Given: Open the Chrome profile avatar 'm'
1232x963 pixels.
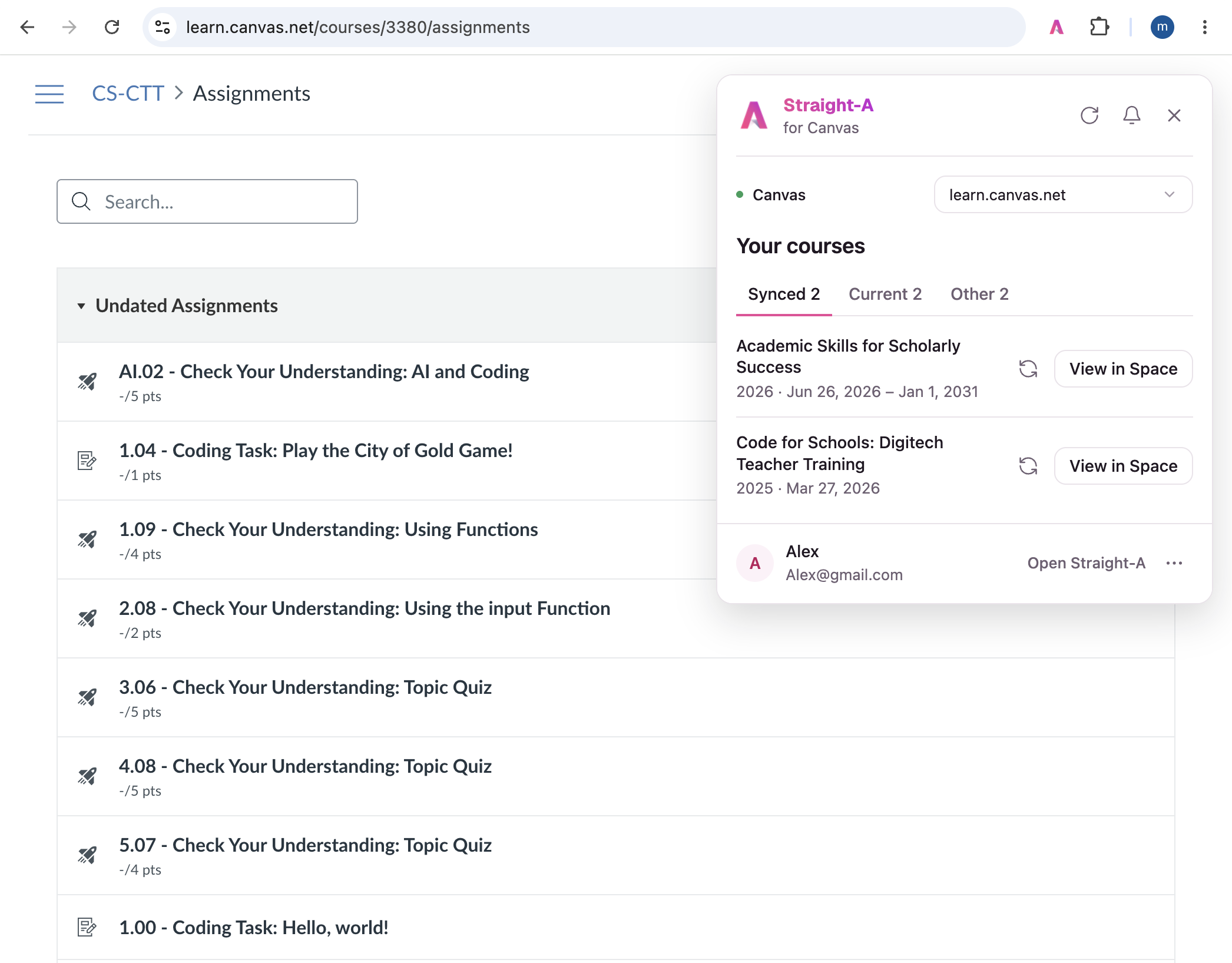Looking at the screenshot, I should (x=1162, y=27).
